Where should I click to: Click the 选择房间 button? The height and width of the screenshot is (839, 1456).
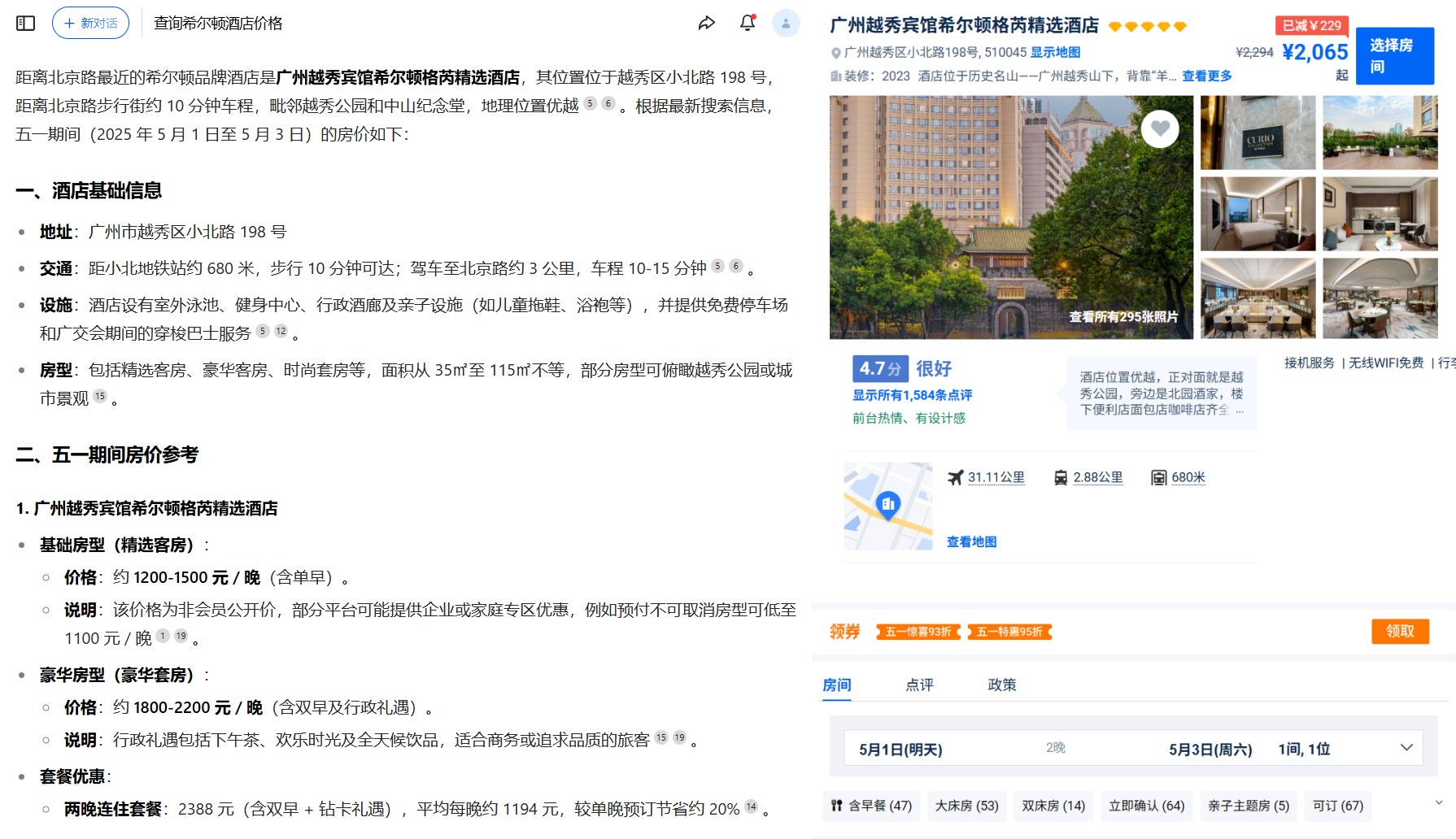(x=1395, y=56)
